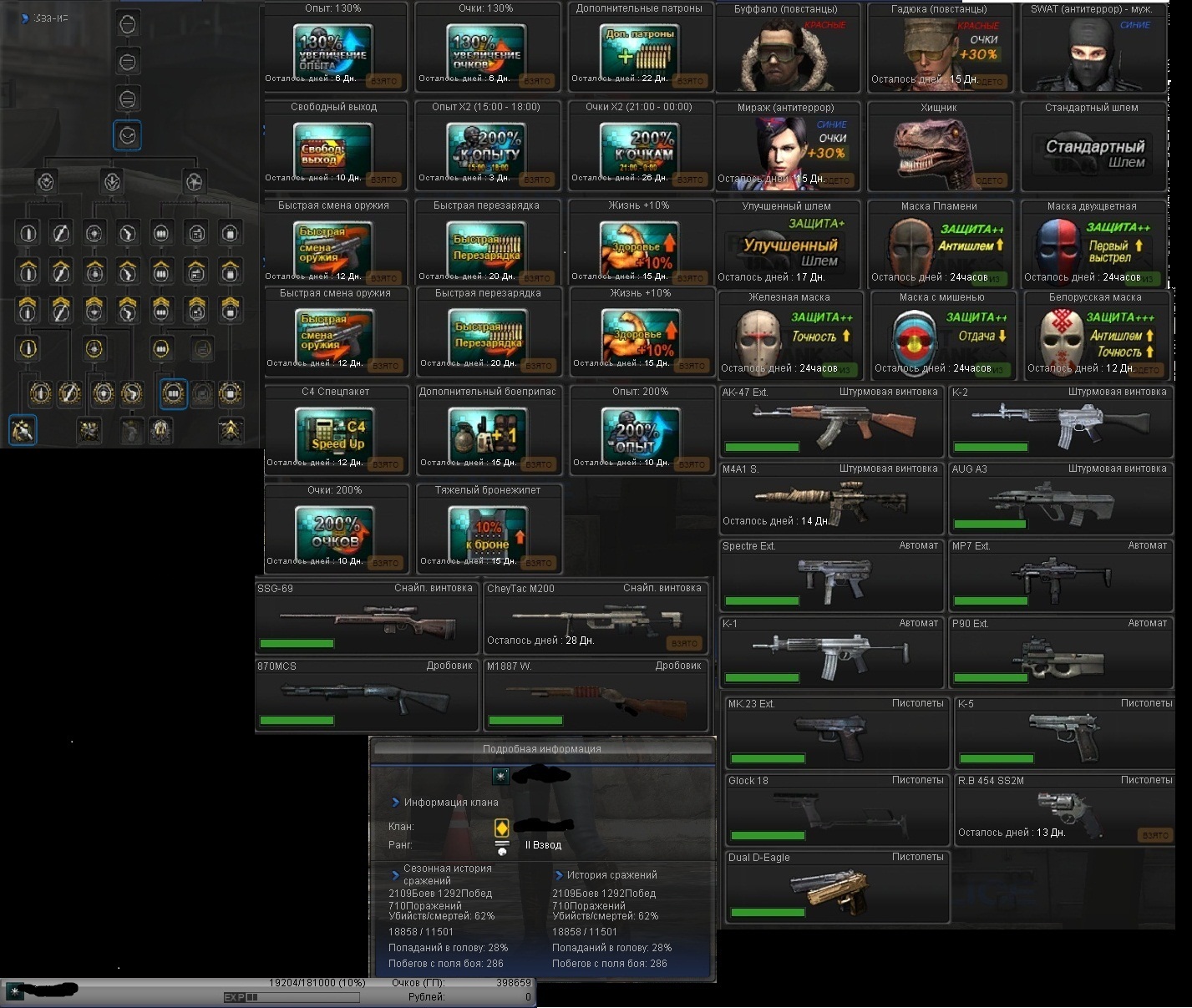Image resolution: width=1192 pixels, height=1008 pixels.
Task: Click the yellow clan emblem icon
Action: pyautogui.click(x=502, y=828)
